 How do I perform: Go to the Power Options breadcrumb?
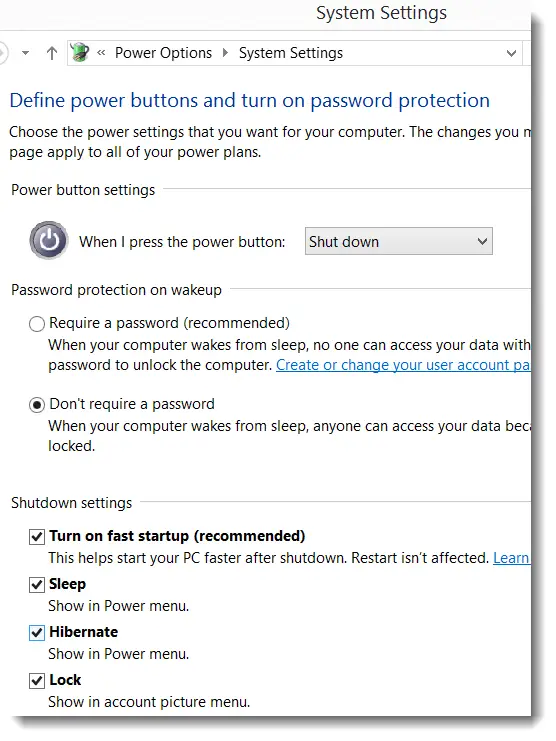click(x=163, y=53)
